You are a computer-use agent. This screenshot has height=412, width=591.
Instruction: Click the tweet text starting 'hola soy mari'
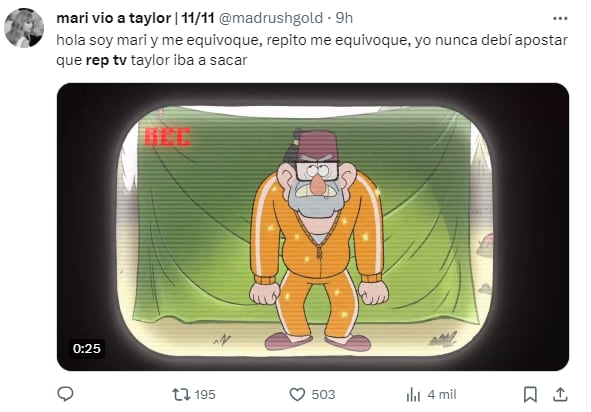pos(312,50)
